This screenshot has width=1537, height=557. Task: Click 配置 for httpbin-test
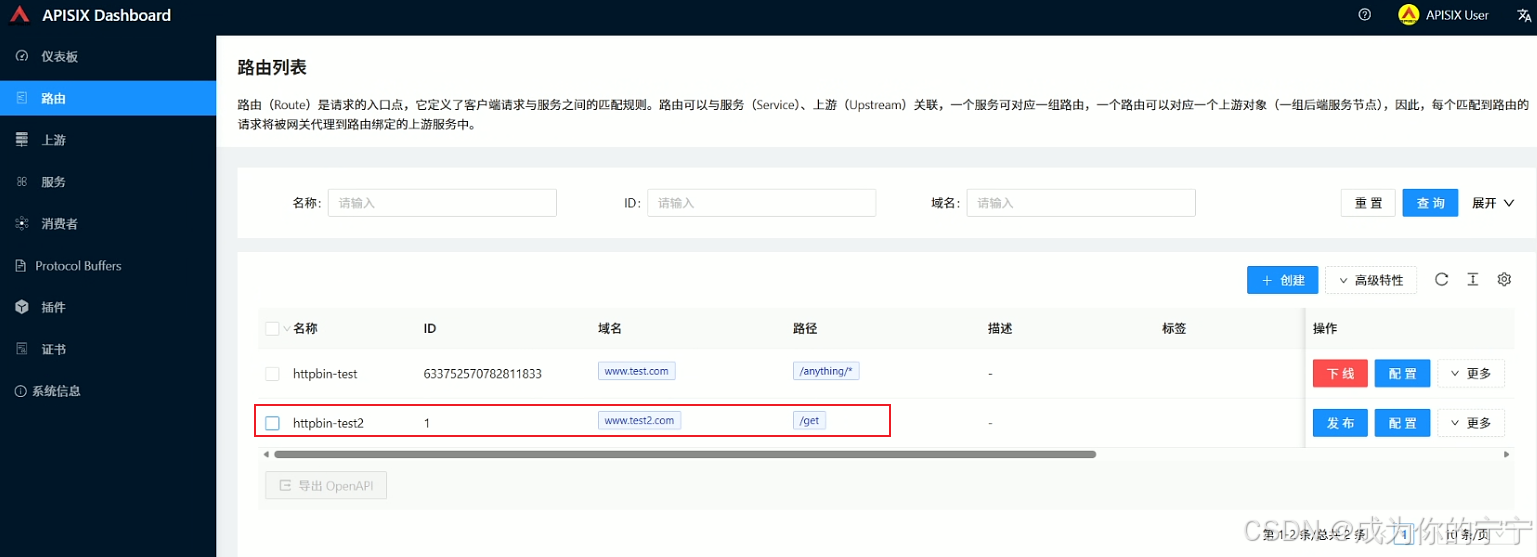(x=1402, y=374)
